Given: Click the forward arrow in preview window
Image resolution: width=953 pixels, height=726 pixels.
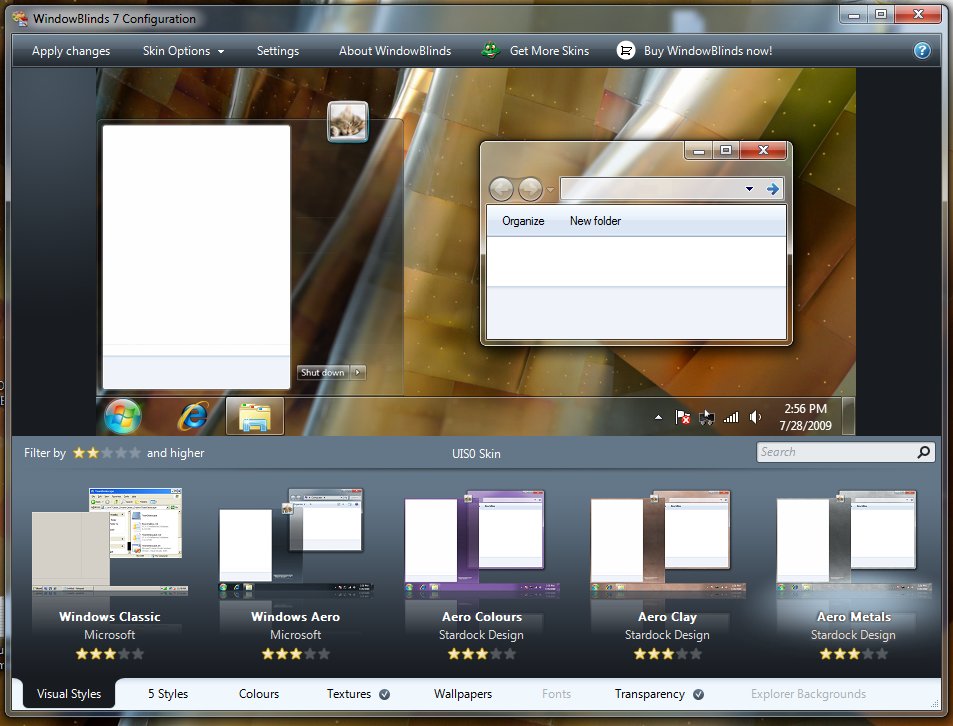Looking at the screenshot, I should point(530,190).
